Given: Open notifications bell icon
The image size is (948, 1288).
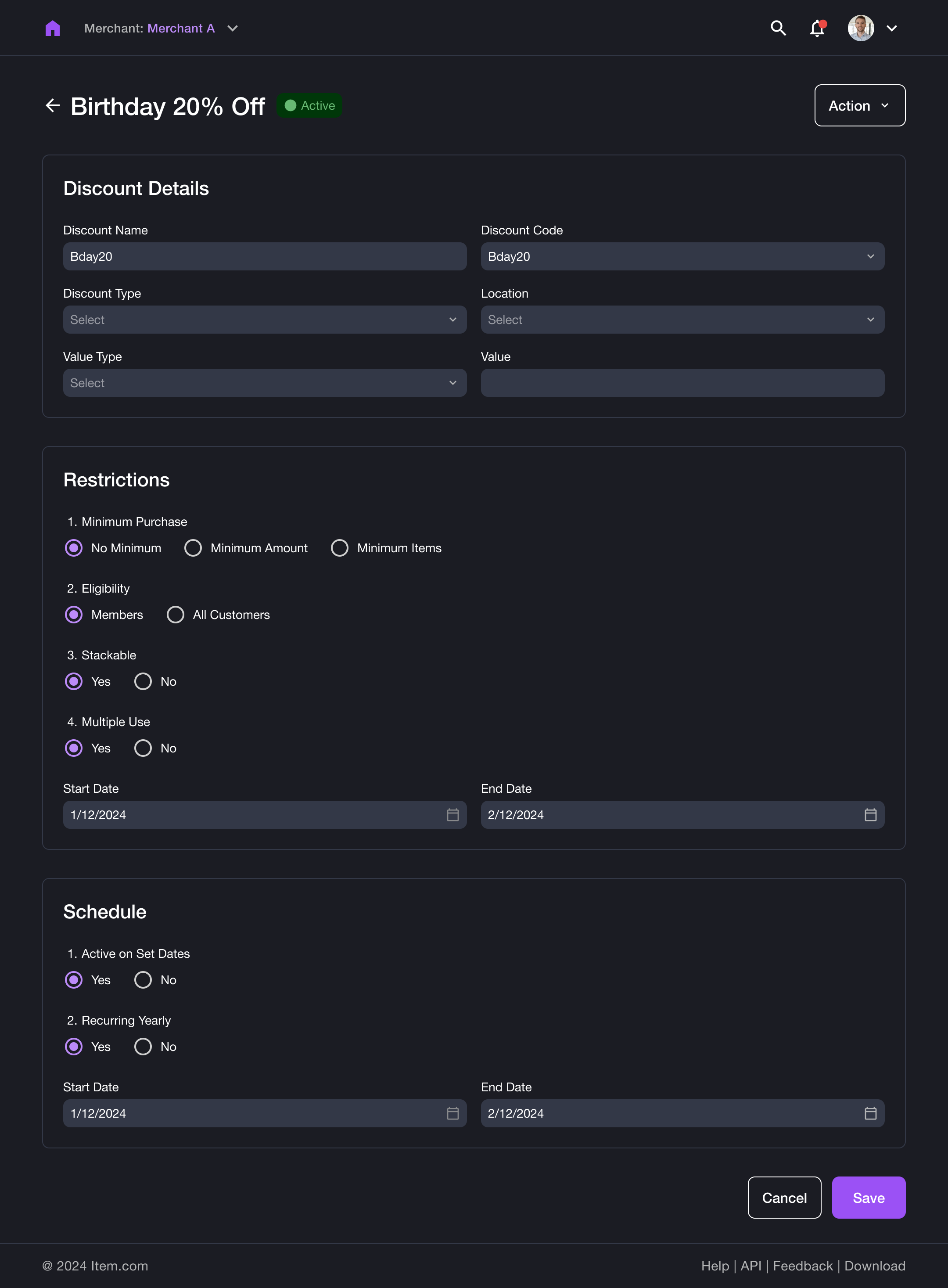Looking at the screenshot, I should pos(817,28).
